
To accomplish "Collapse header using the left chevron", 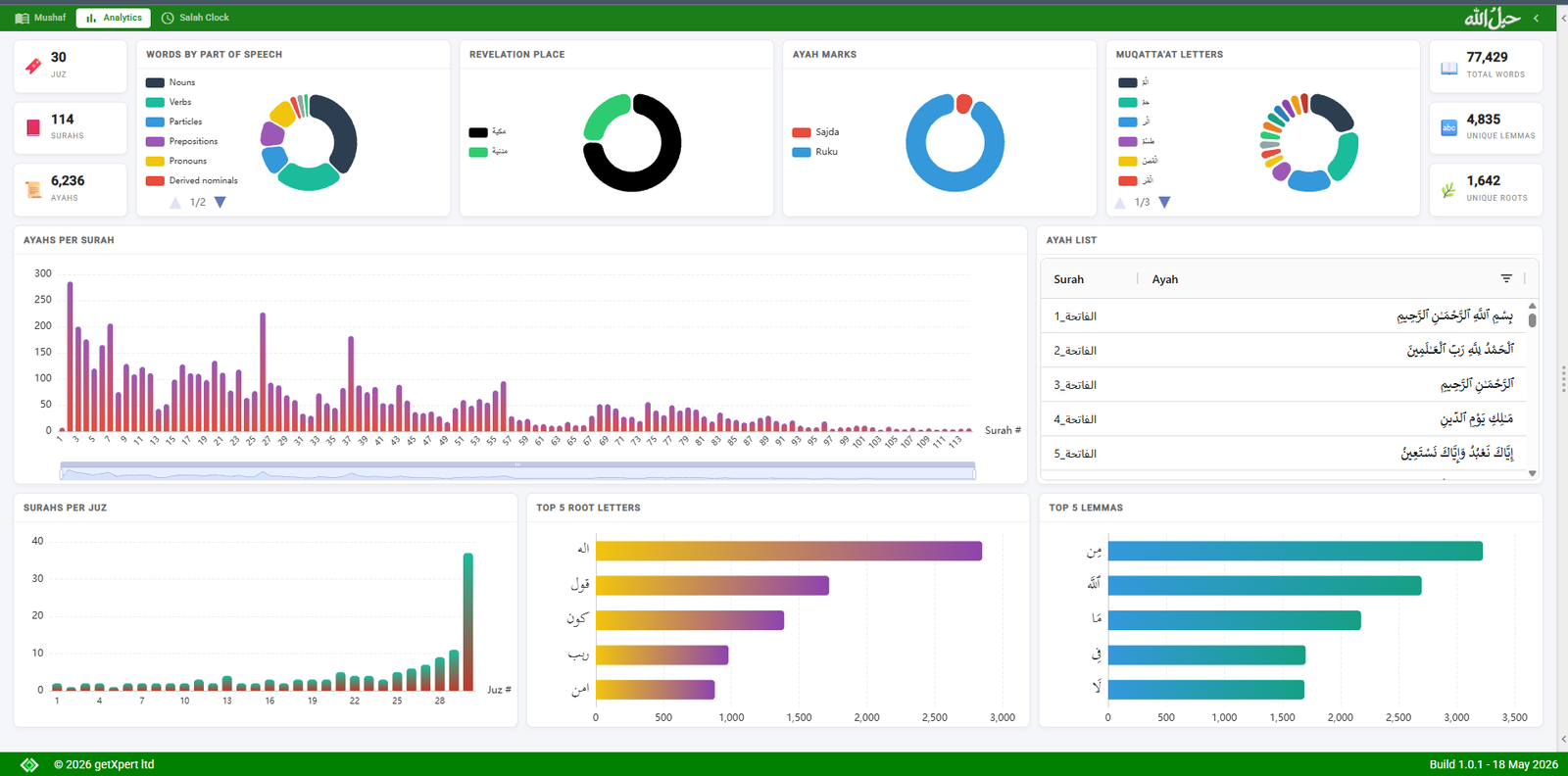I will pyautogui.click(x=1536, y=18).
